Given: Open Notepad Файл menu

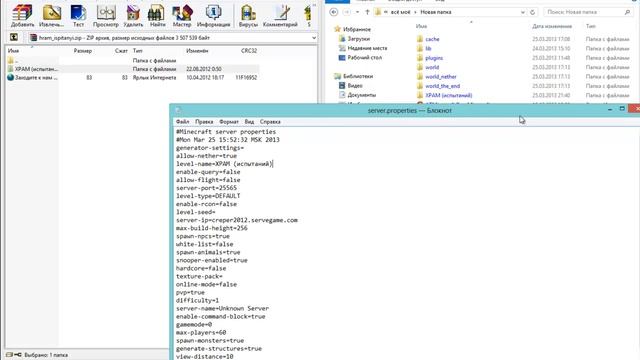Looking at the screenshot, I should pyautogui.click(x=182, y=122).
